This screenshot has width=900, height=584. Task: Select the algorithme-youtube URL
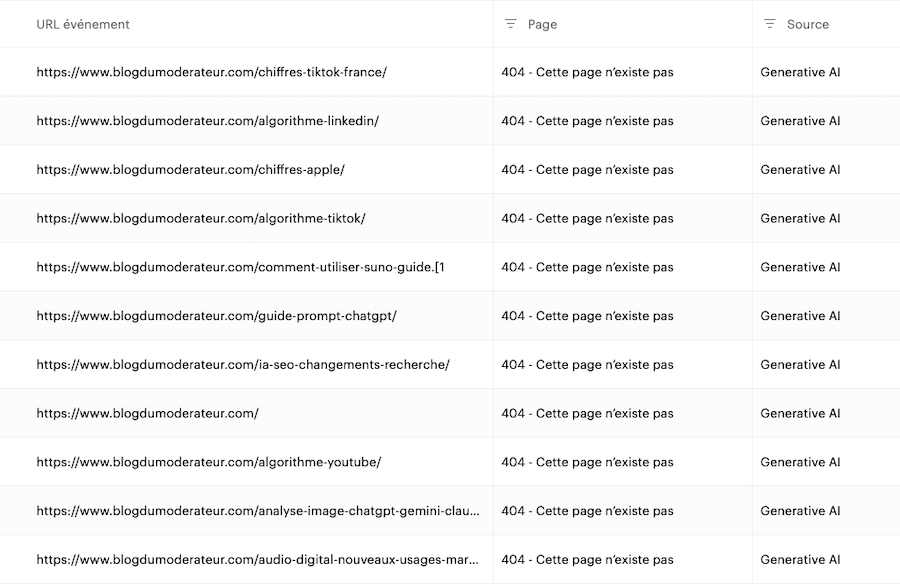(x=208, y=462)
